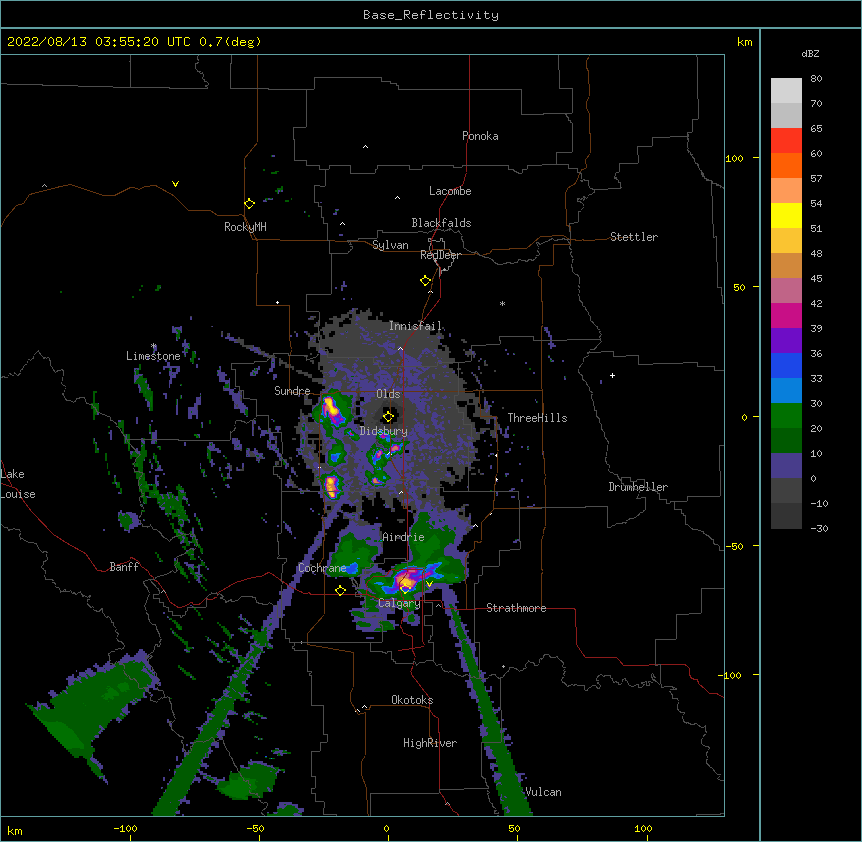Click the Airdrie city label
This screenshot has width=862, height=842.
coord(404,537)
